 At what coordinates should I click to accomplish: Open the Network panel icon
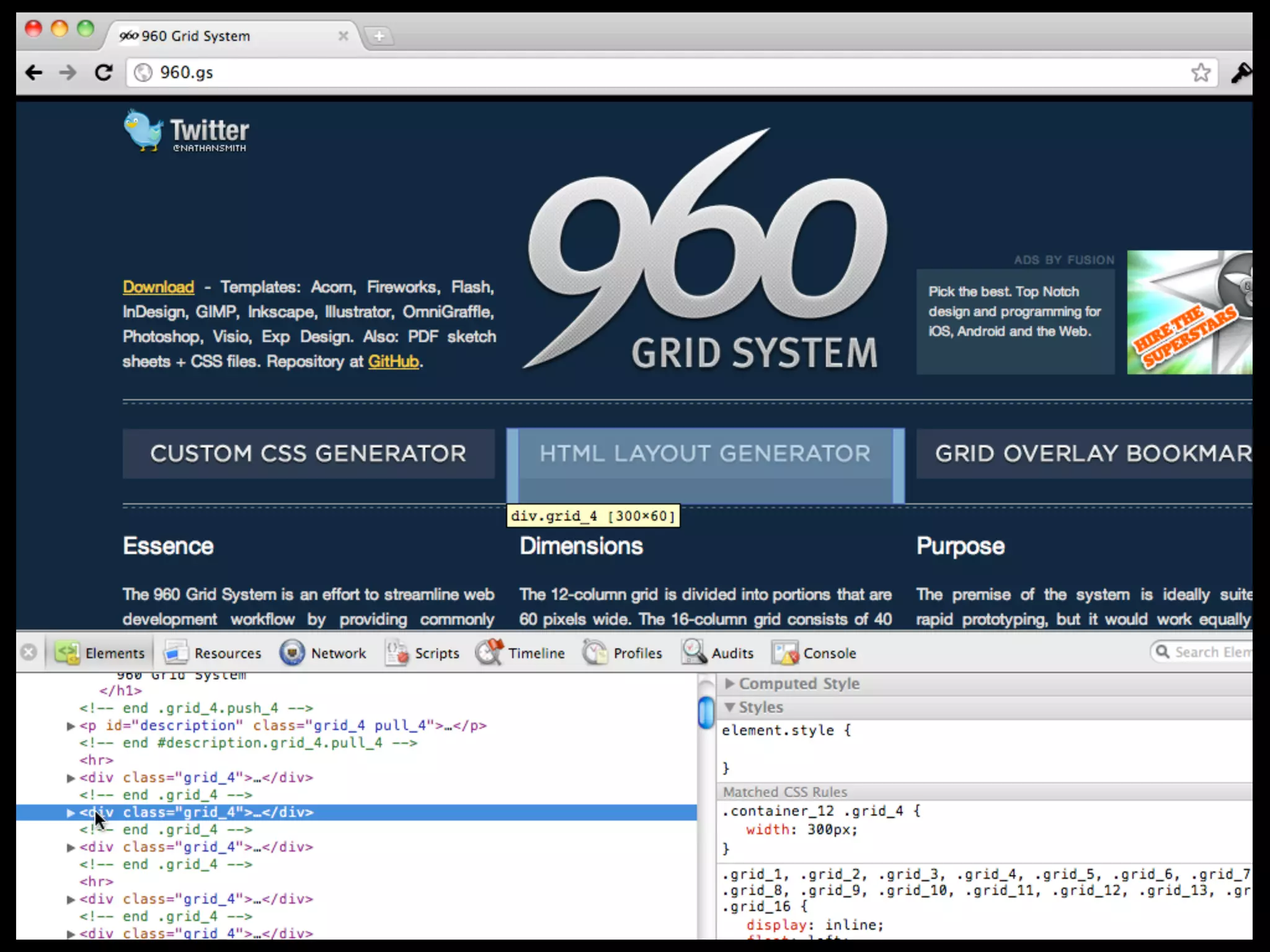click(292, 653)
